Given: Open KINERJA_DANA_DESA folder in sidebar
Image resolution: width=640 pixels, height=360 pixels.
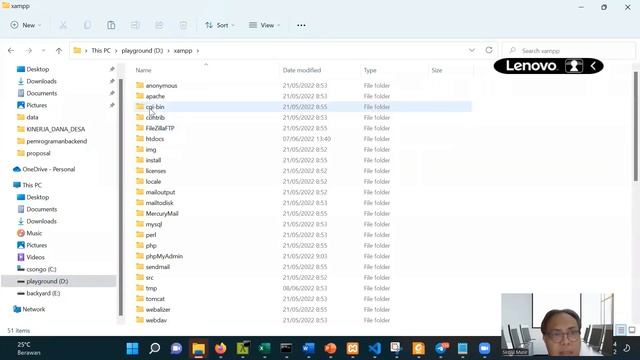Looking at the screenshot, I should tap(56, 129).
